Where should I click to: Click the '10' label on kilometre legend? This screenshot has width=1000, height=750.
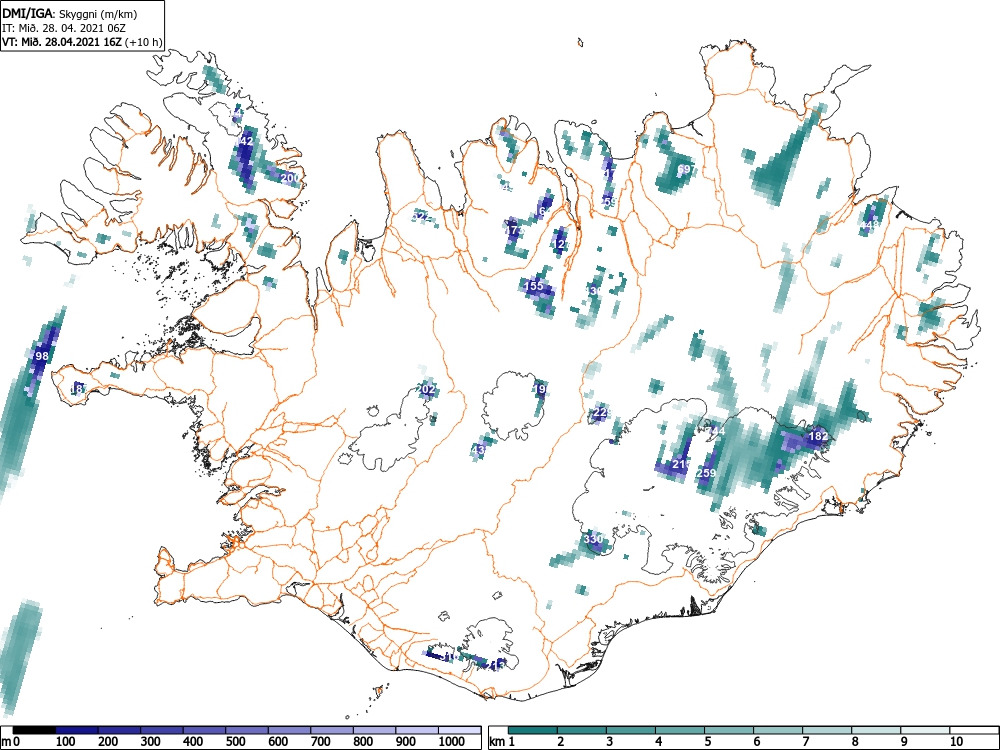[x=955, y=742]
